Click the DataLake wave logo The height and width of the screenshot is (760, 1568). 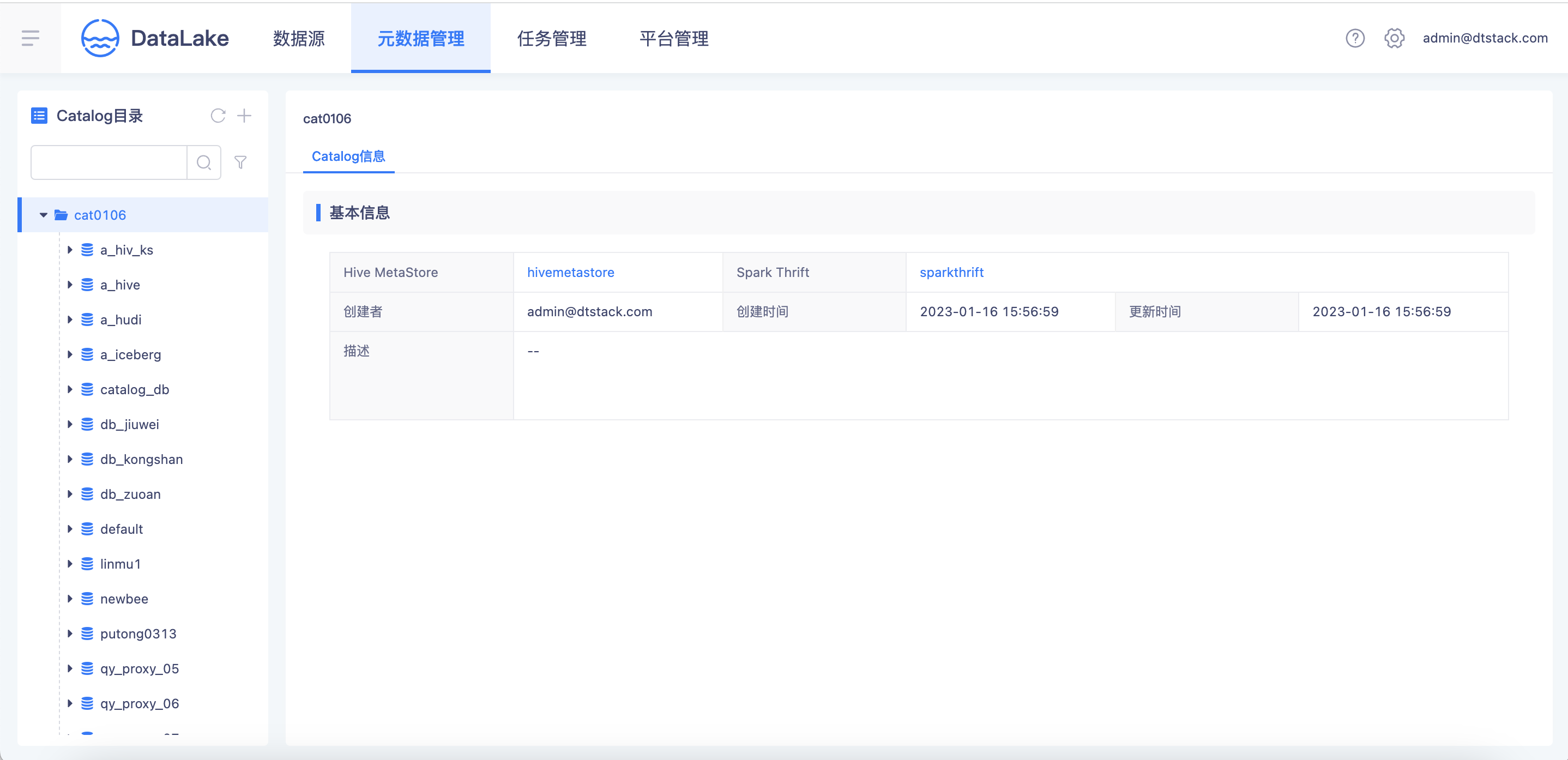(x=100, y=38)
